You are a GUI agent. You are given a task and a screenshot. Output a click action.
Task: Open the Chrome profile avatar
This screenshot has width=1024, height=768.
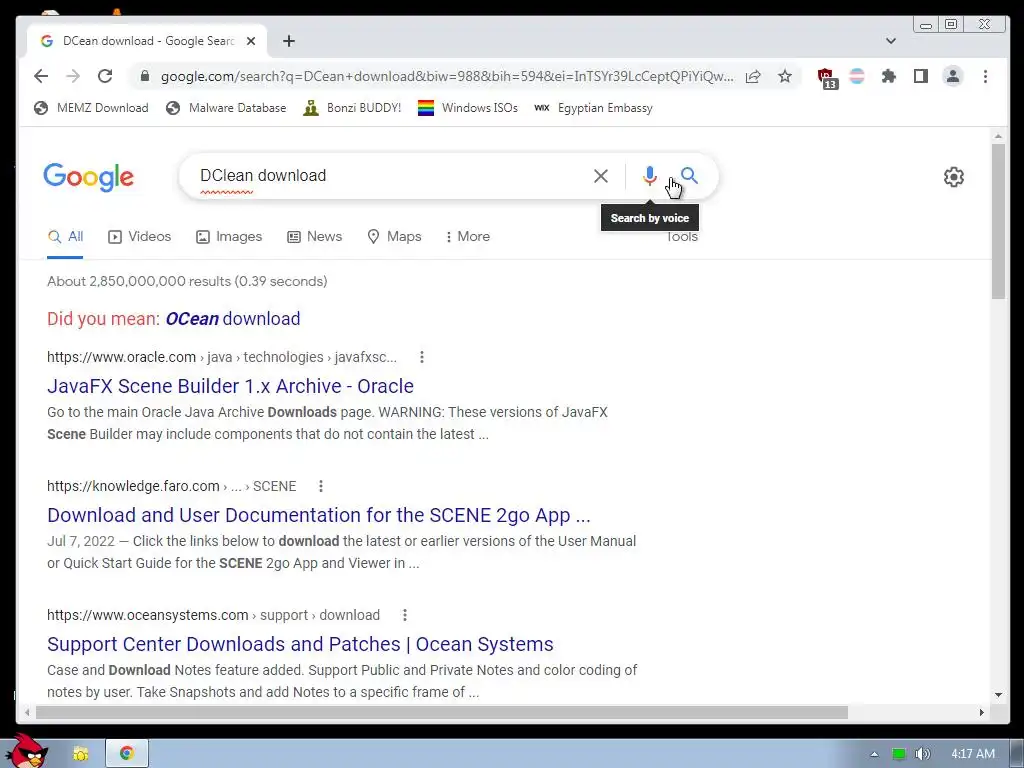[x=953, y=76]
